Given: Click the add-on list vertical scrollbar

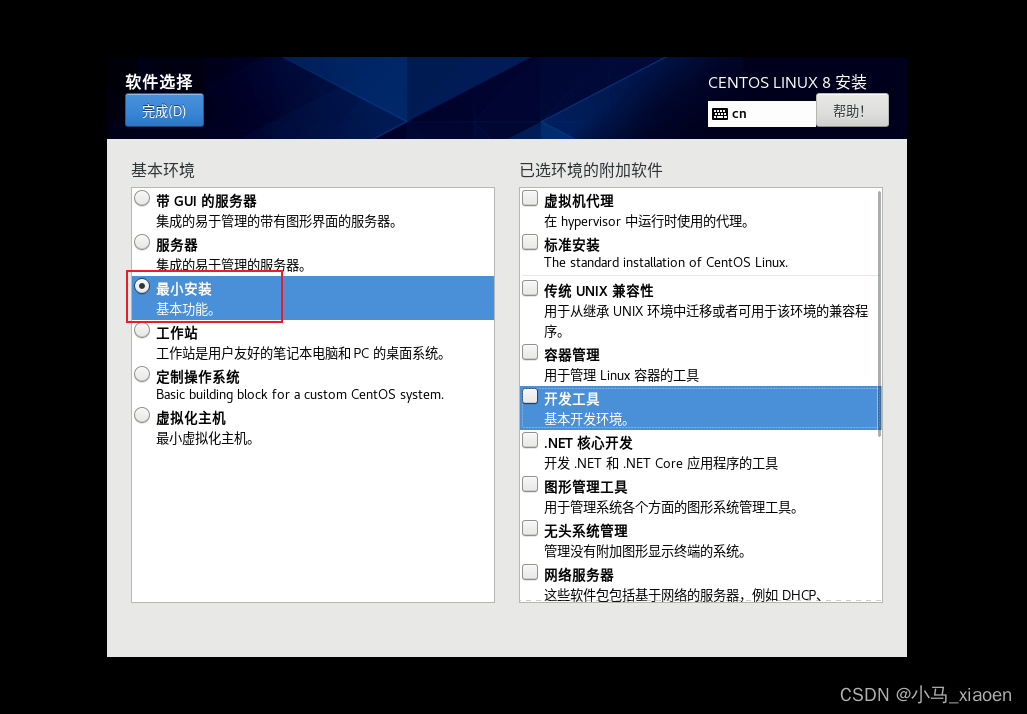Looking at the screenshot, I should pyautogui.click(x=879, y=314).
